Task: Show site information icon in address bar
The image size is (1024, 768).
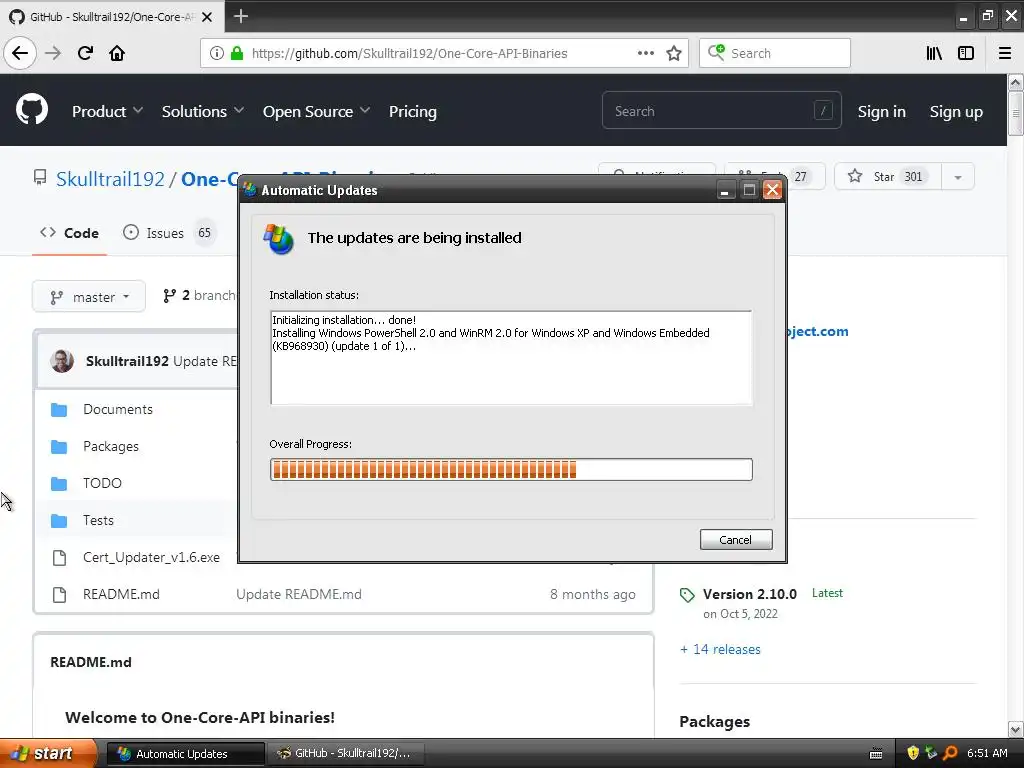Action: (217, 53)
